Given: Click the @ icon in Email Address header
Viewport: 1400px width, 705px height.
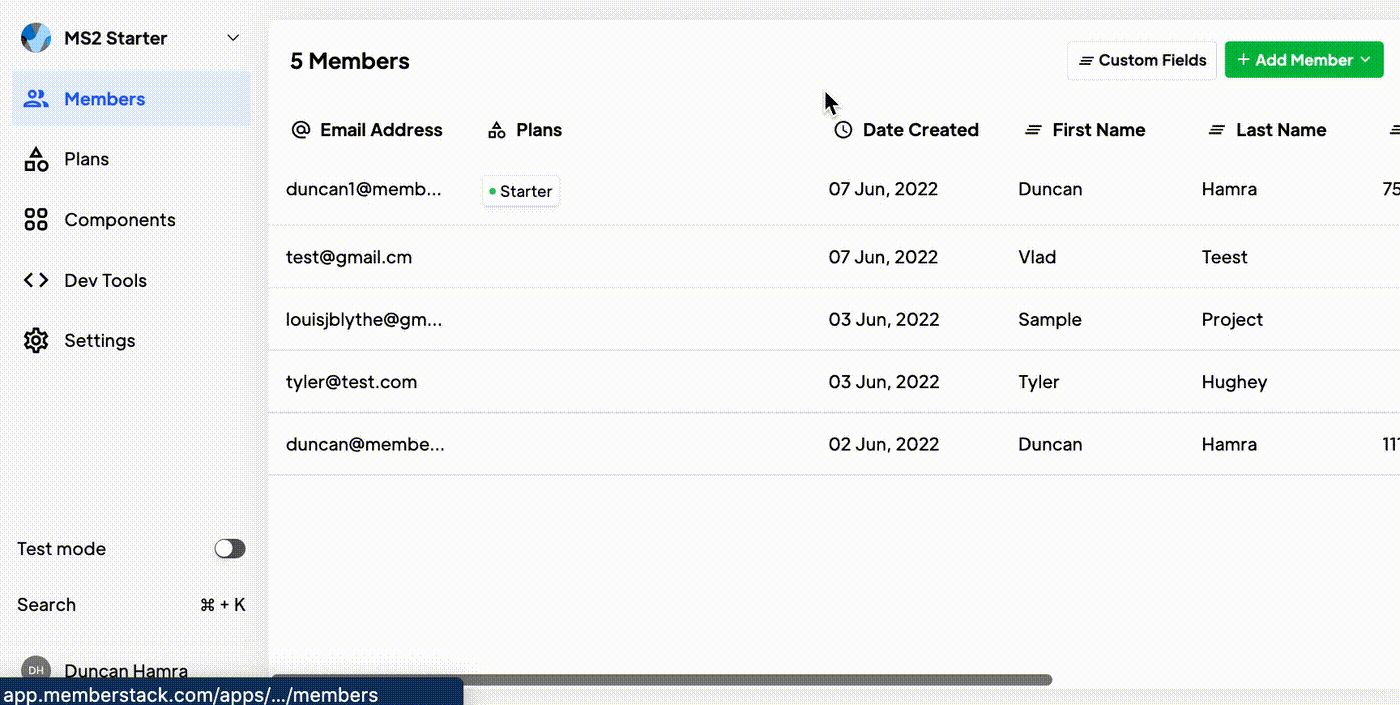Looking at the screenshot, I should (301, 130).
